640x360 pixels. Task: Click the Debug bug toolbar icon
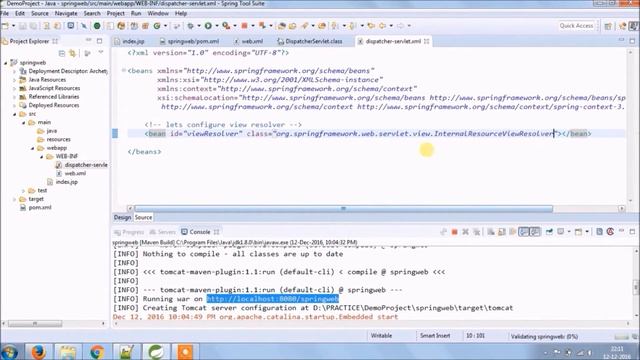point(190,26)
